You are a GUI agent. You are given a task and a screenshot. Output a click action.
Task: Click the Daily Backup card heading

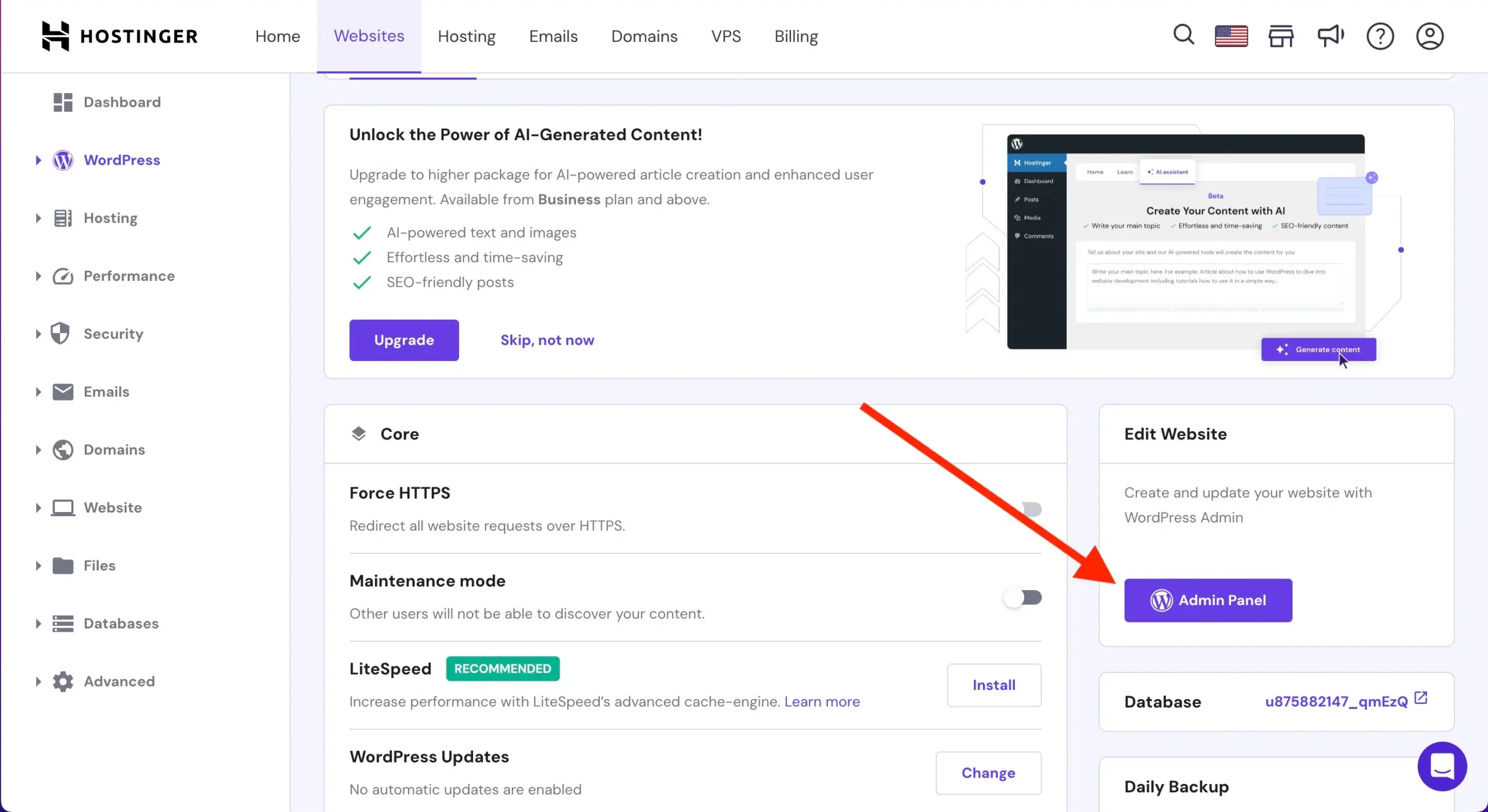point(1176,786)
